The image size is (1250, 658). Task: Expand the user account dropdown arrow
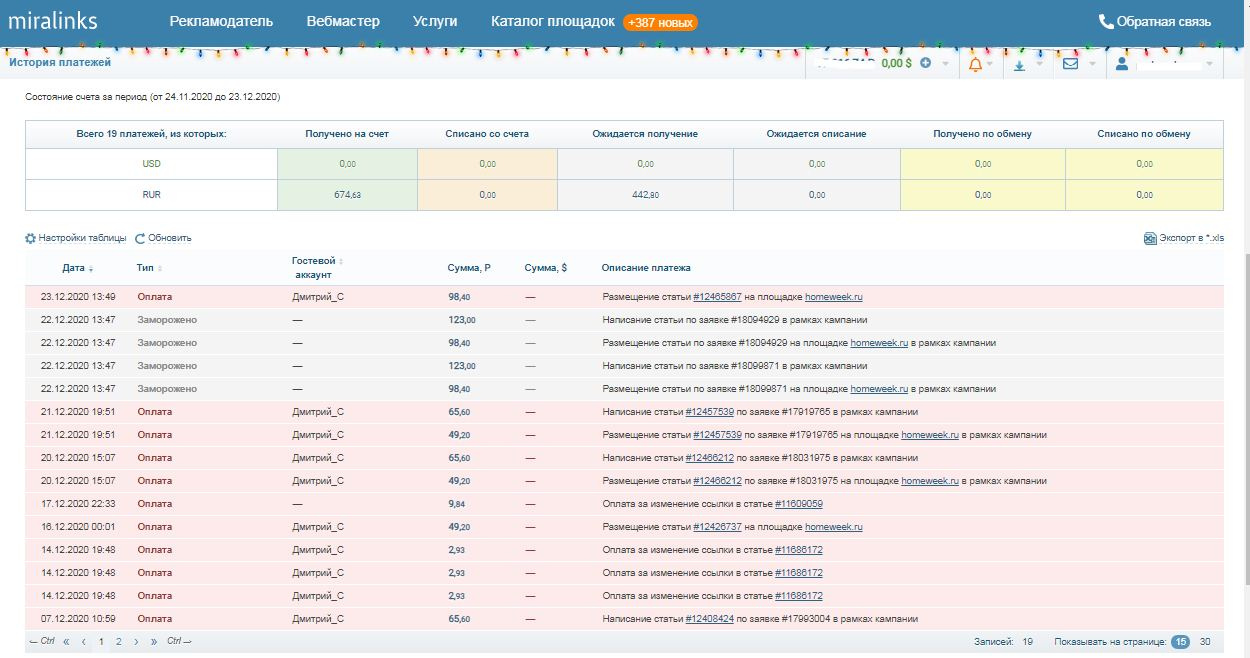tap(1210, 64)
